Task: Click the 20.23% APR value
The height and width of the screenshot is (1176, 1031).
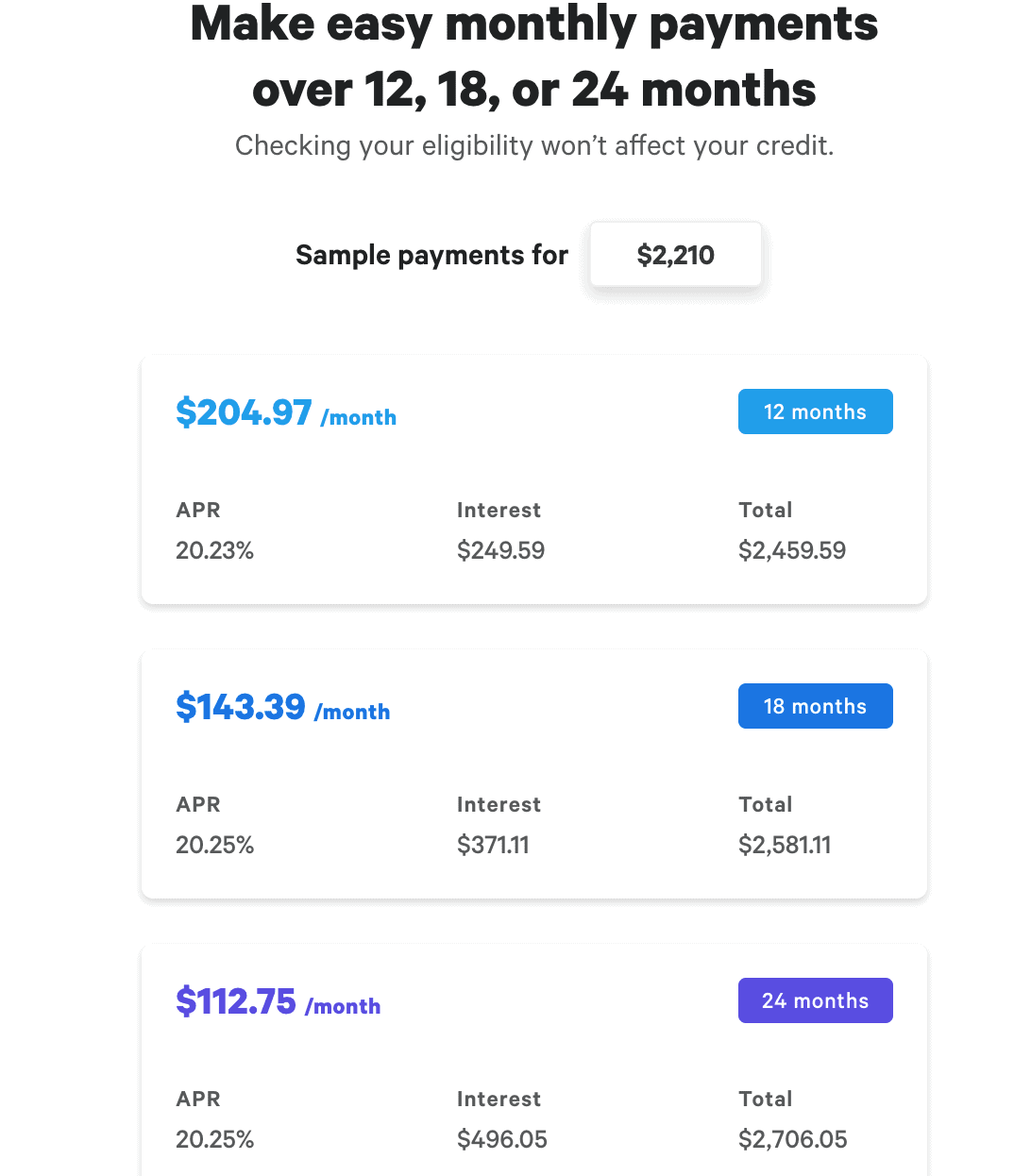Action: [214, 550]
